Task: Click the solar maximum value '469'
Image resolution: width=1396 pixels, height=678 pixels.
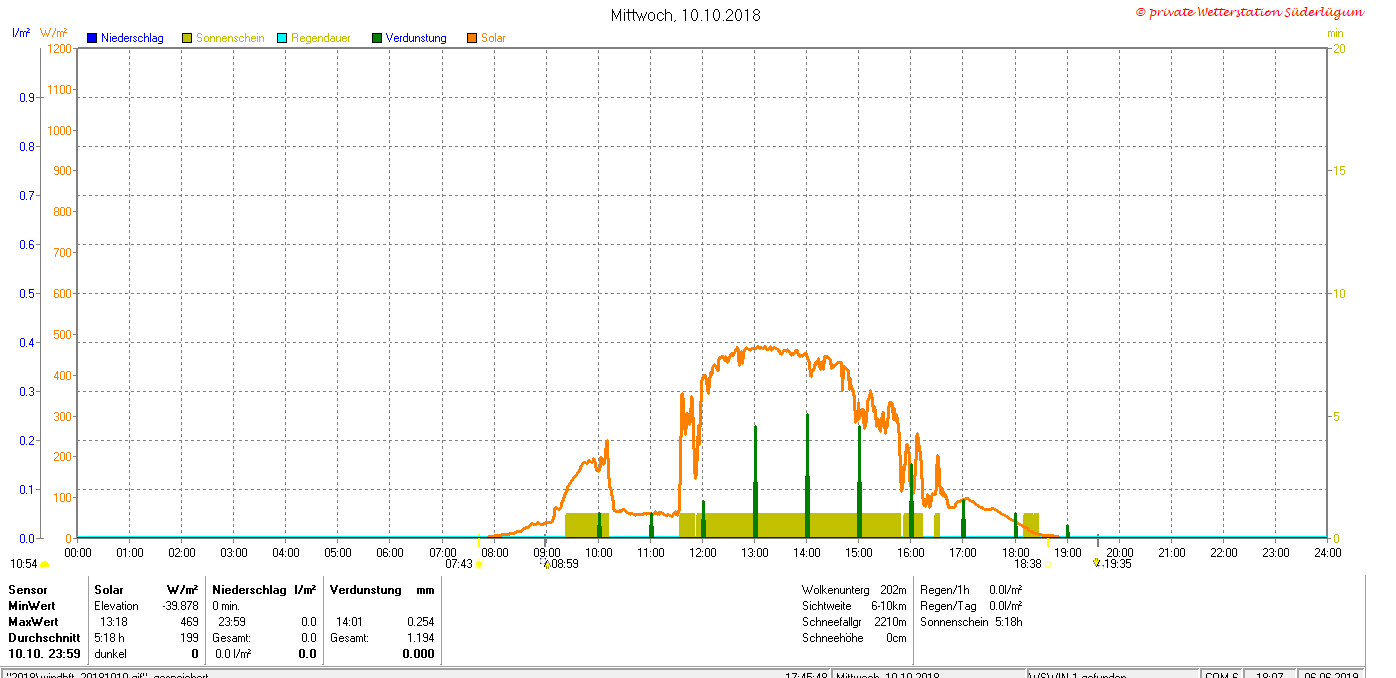Action: pos(189,622)
